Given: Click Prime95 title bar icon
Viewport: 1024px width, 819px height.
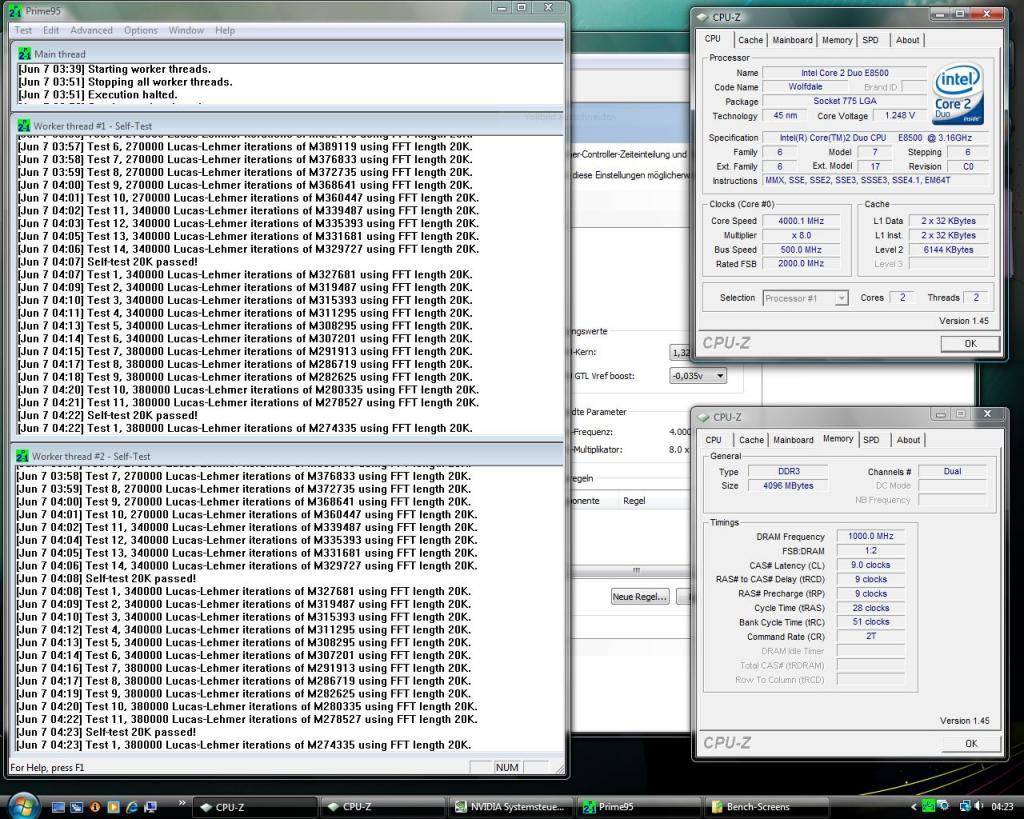Looking at the screenshot, I should [14, 11].
